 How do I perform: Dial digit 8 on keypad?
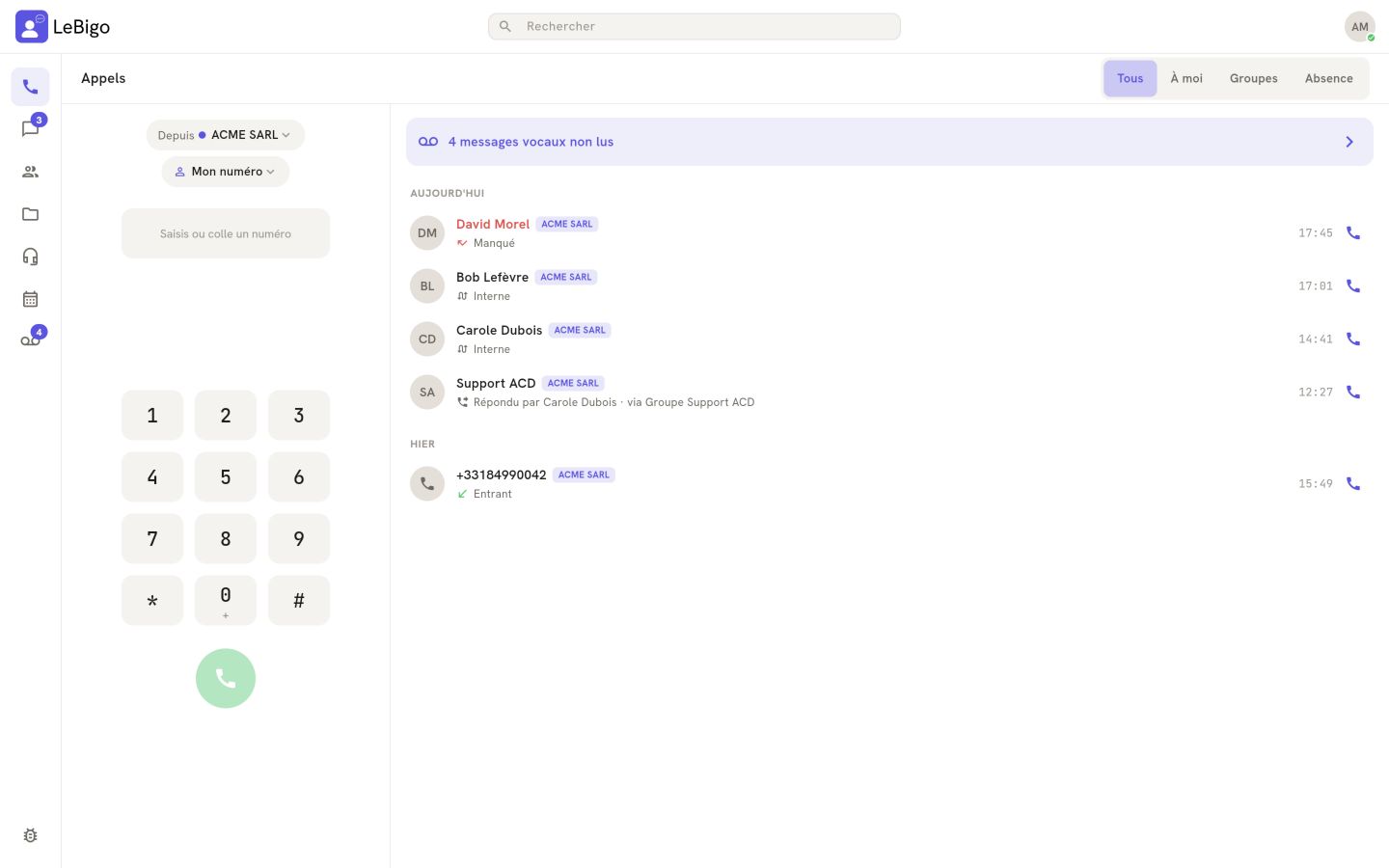point(226,539)
